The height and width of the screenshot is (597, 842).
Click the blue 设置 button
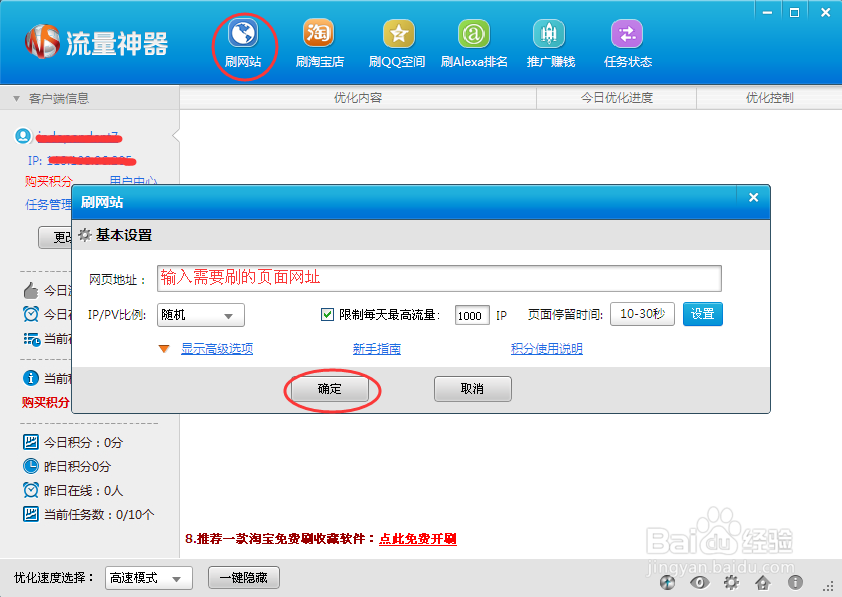coord(702,314)
